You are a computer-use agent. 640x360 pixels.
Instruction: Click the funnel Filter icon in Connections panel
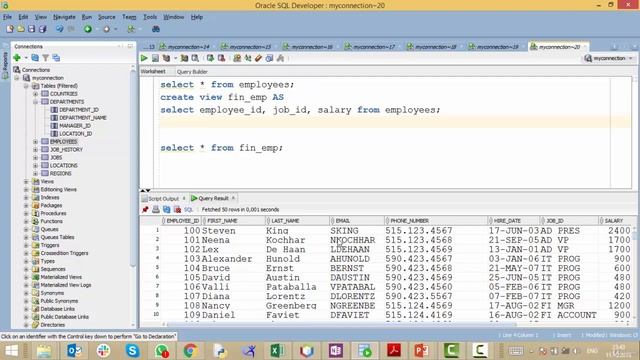46,58
